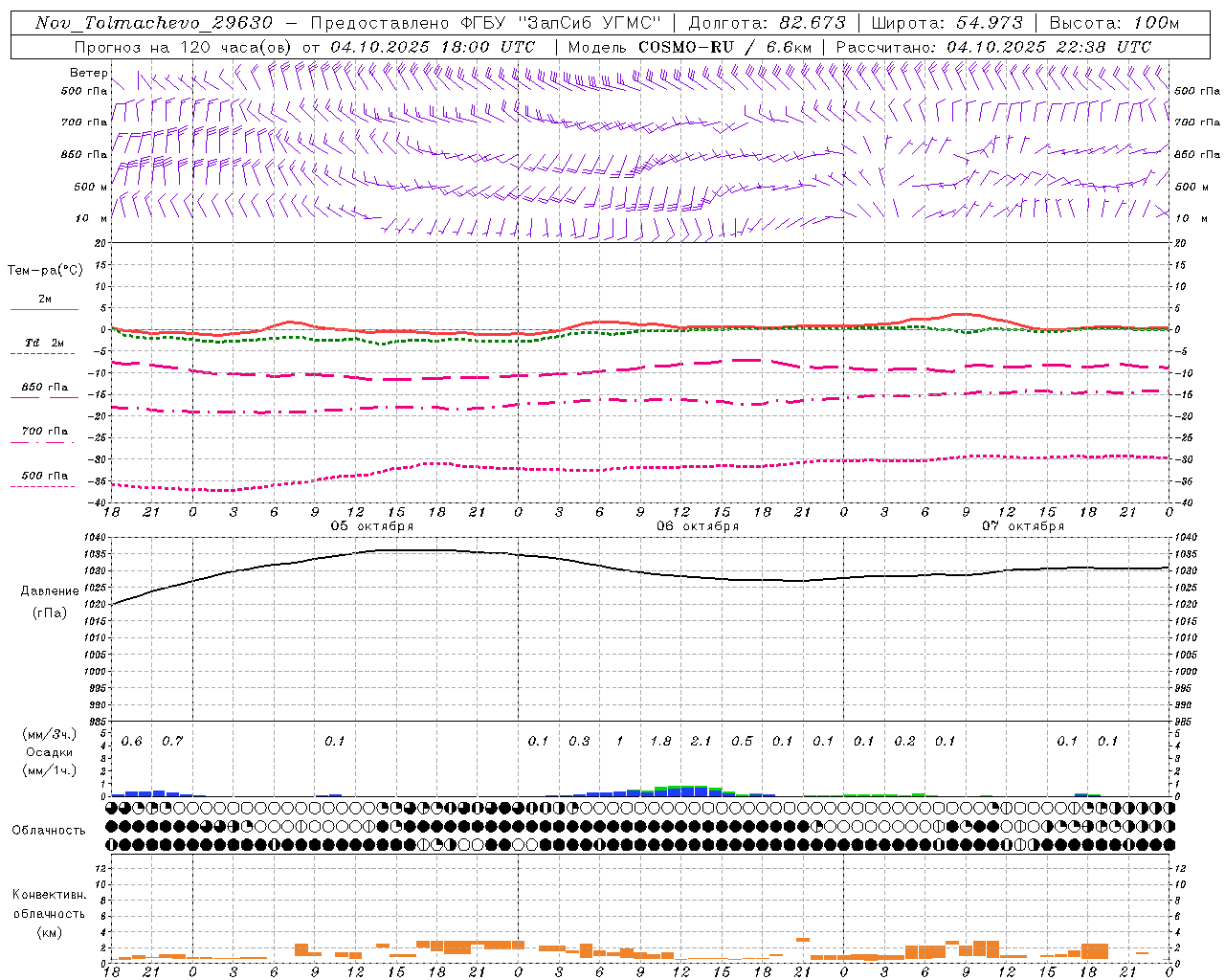Click the '985' pressure axis value on right

(1184, 722)
